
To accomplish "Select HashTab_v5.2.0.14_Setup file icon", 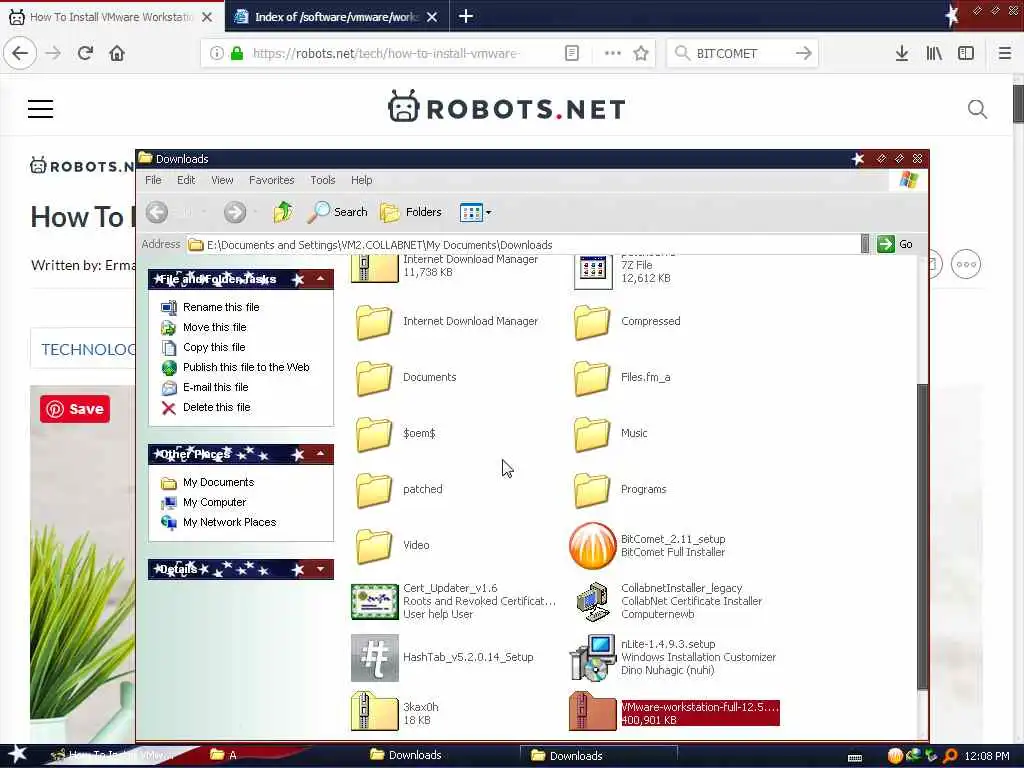I will (374, 658).
